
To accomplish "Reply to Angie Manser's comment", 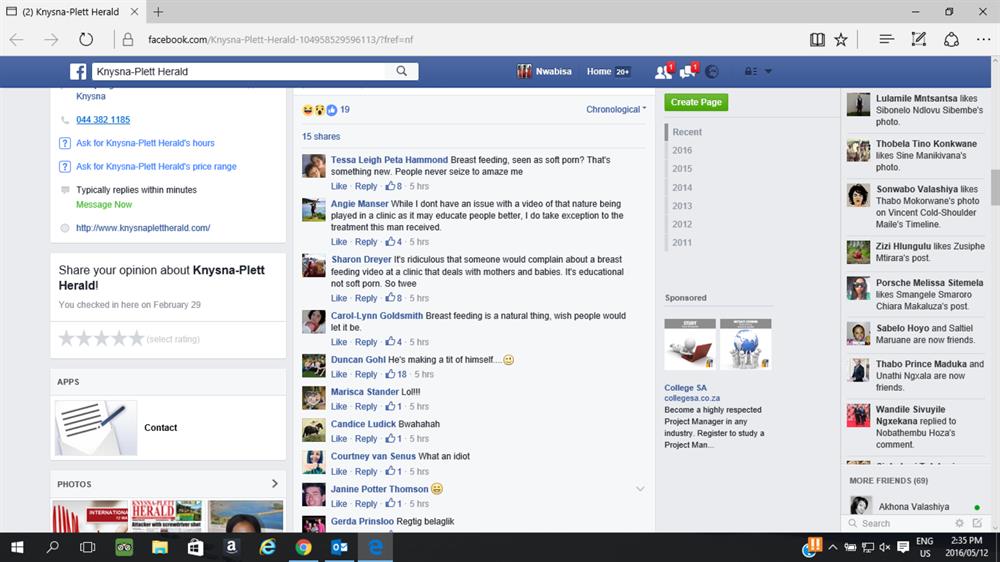I will [366, 242].
